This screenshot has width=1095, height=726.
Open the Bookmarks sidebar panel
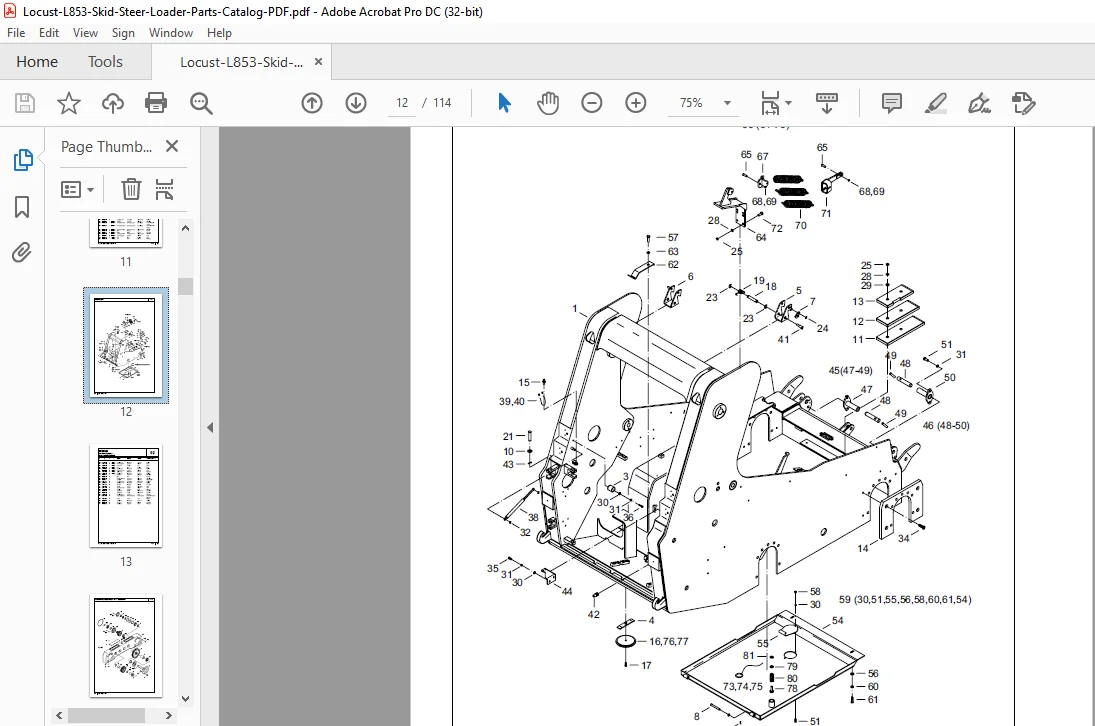tap(22, 207)
